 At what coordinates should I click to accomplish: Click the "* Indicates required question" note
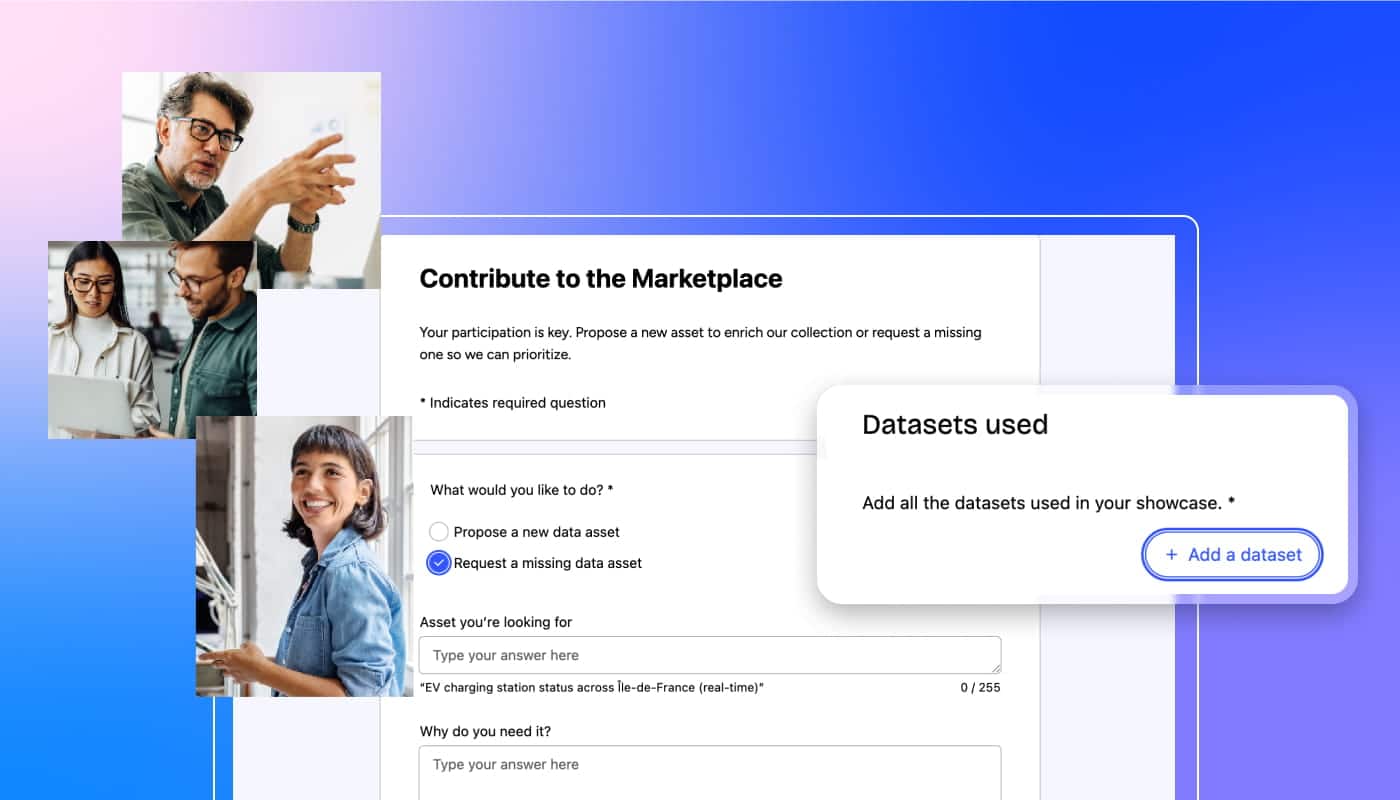(x=512, y=403)
